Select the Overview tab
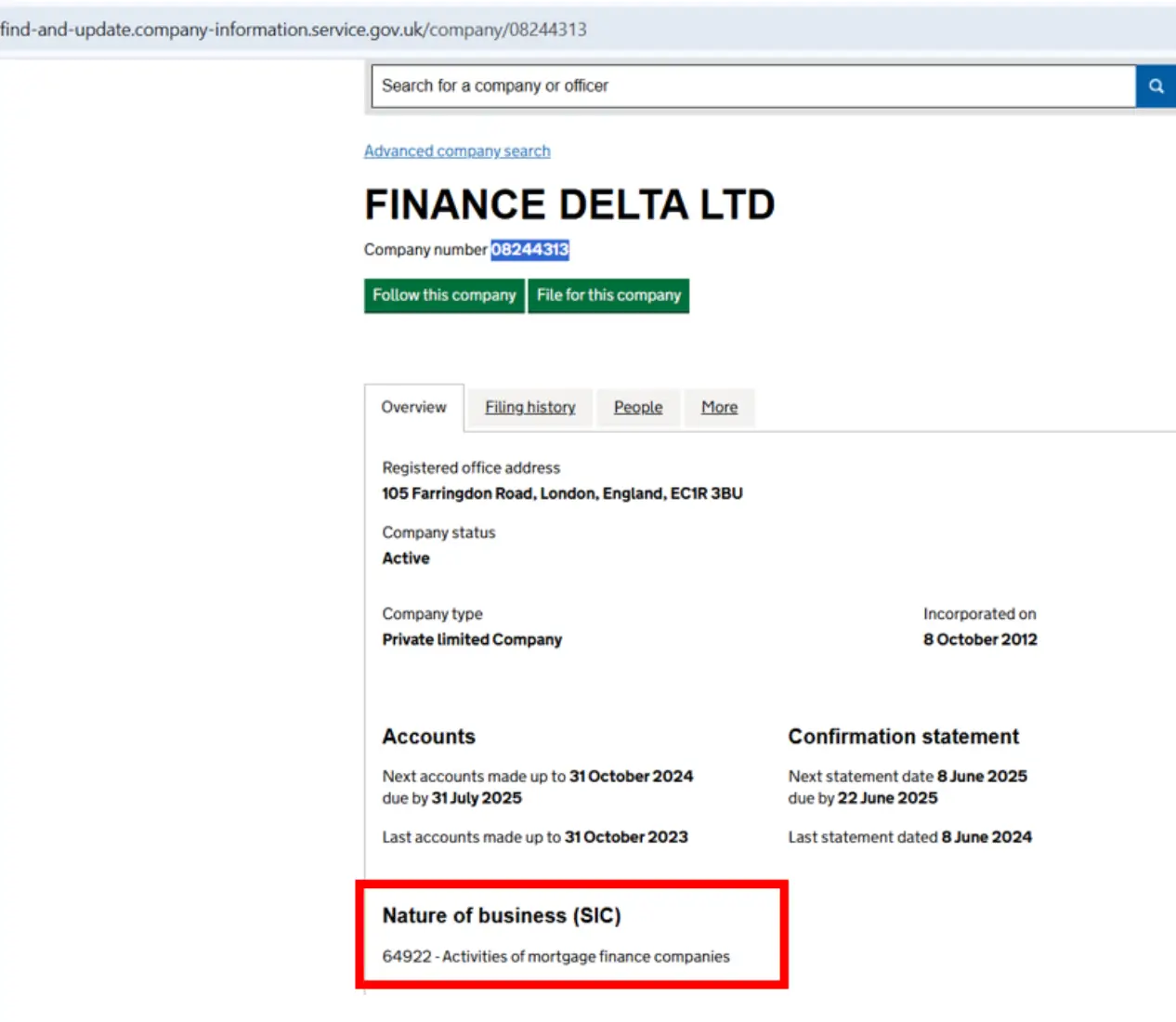The height and width of the screenshot is (1022, 1176). [x=413, y=406]
